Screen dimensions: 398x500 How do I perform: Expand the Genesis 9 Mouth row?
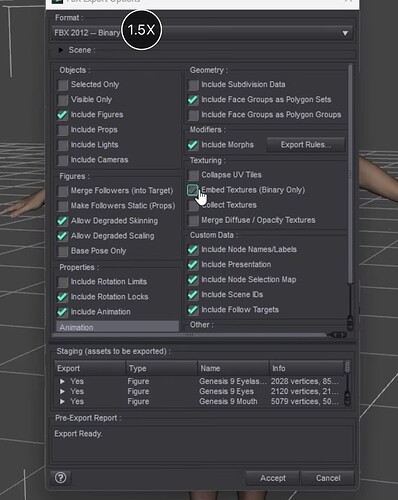pos(62,401)
